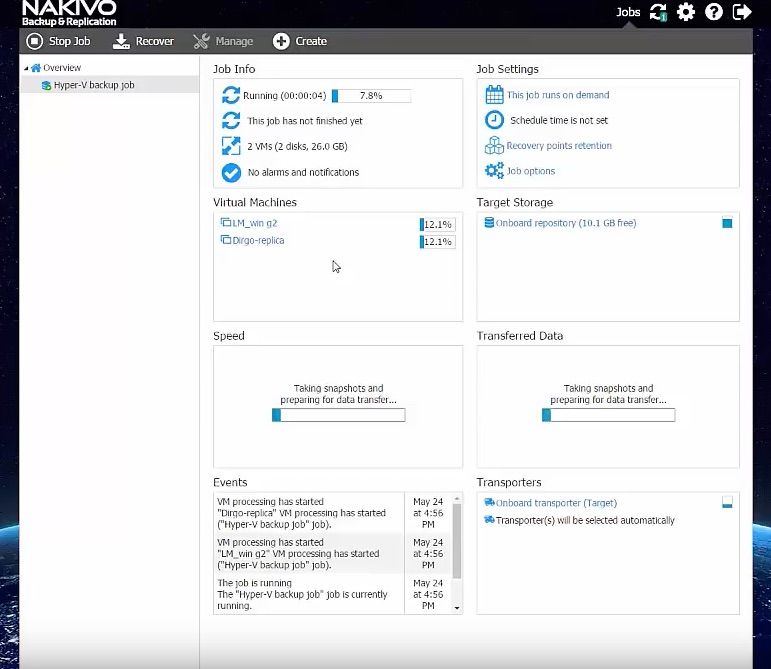Viewport: 771px width, 669px height.
Task: Click the recovery points cubes icon
Action: 494,145
